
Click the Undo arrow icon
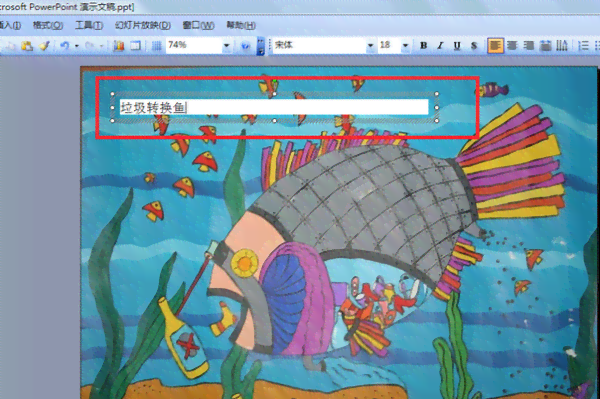click(65, 46)
